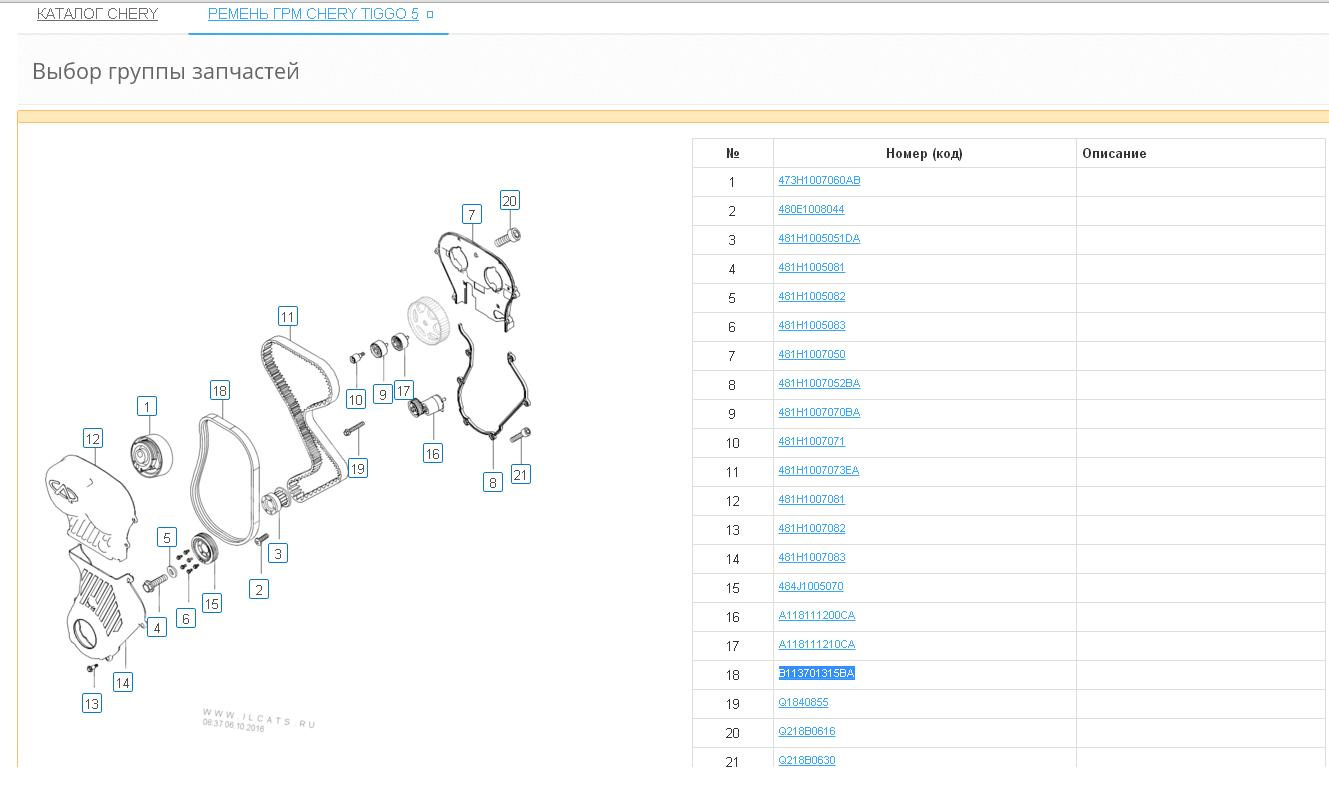Click part code 481H1007081

(812, 500)
